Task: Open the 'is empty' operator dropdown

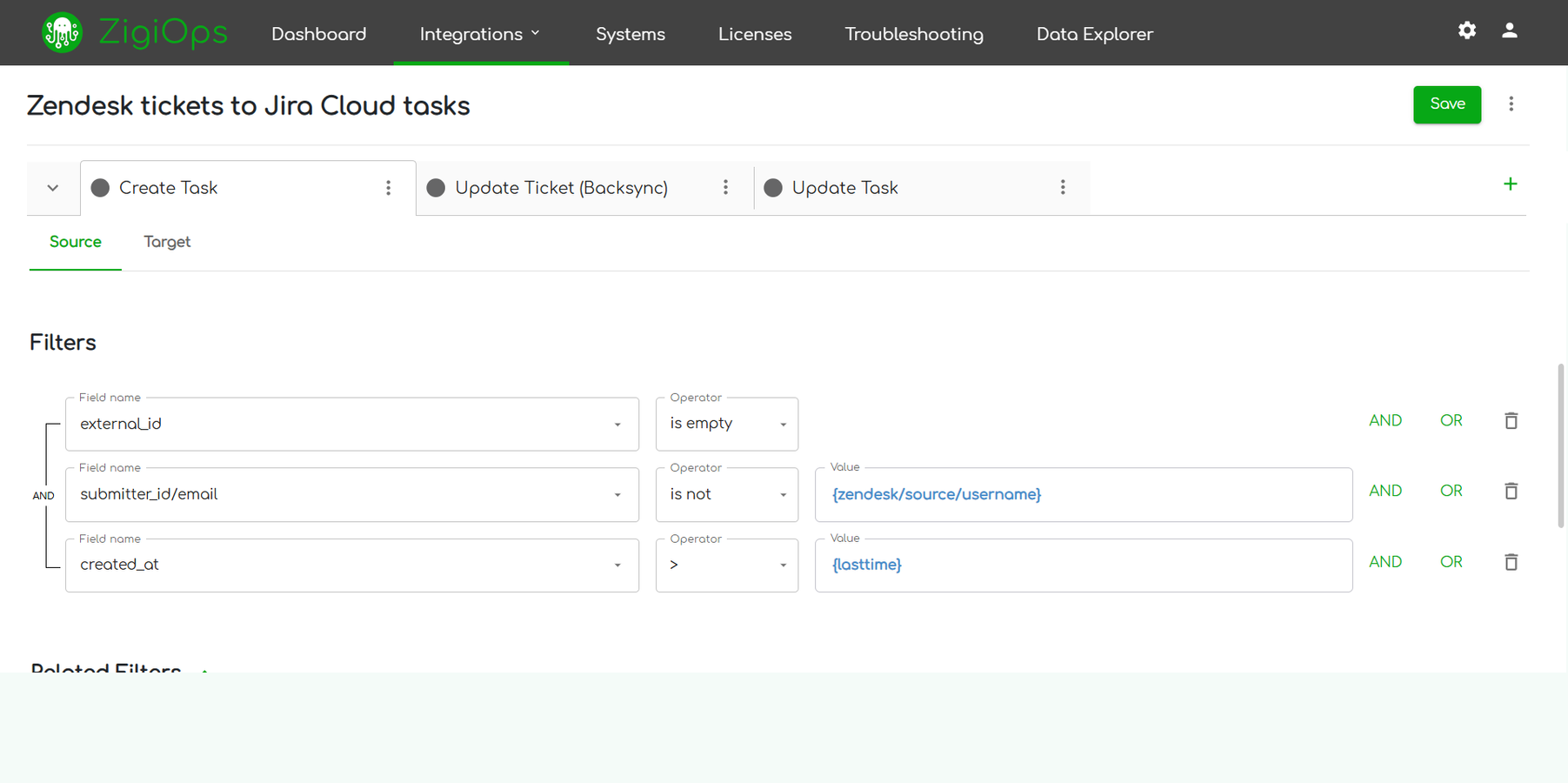Action: (727, 425)
